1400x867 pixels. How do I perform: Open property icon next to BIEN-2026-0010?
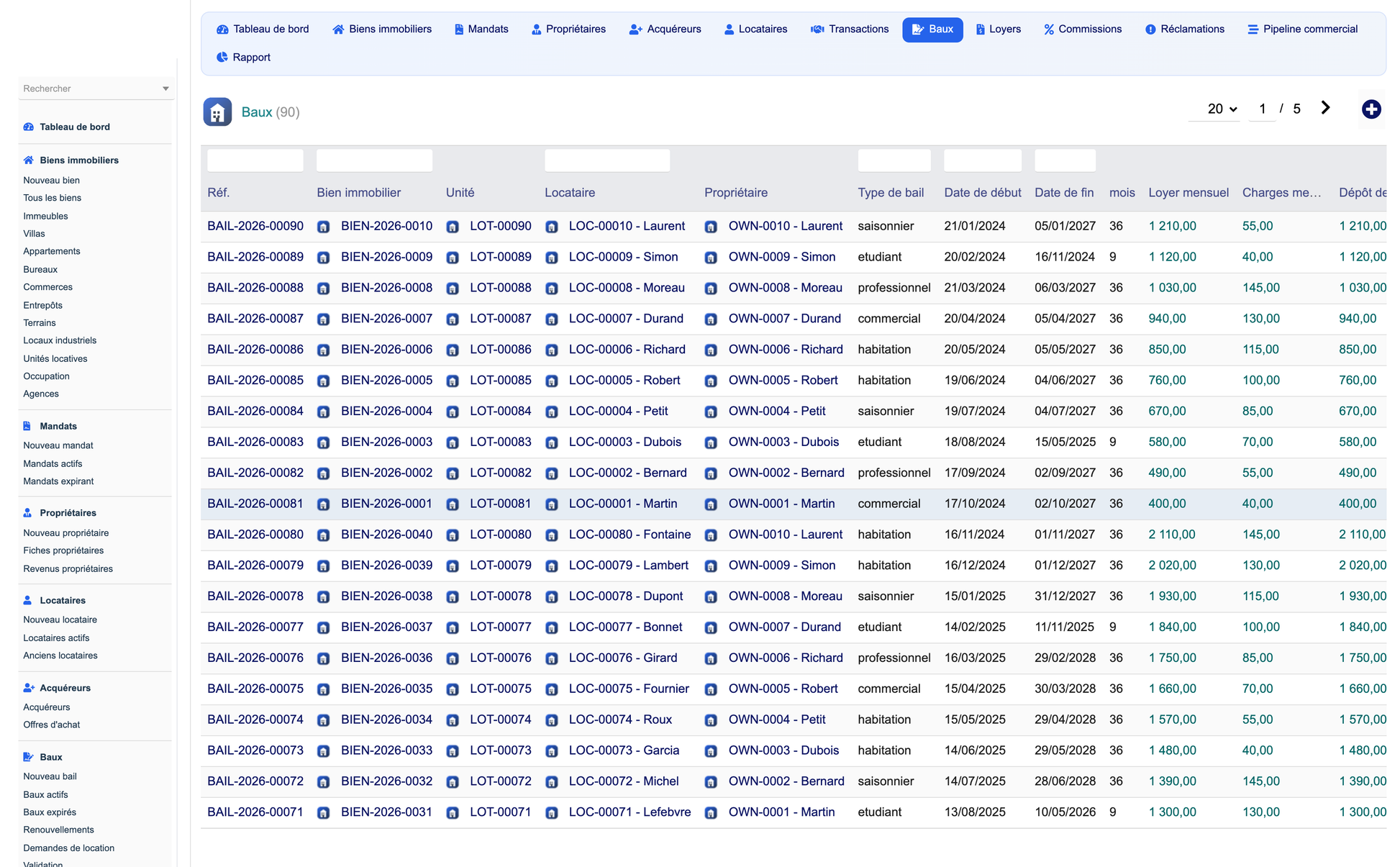324,227
